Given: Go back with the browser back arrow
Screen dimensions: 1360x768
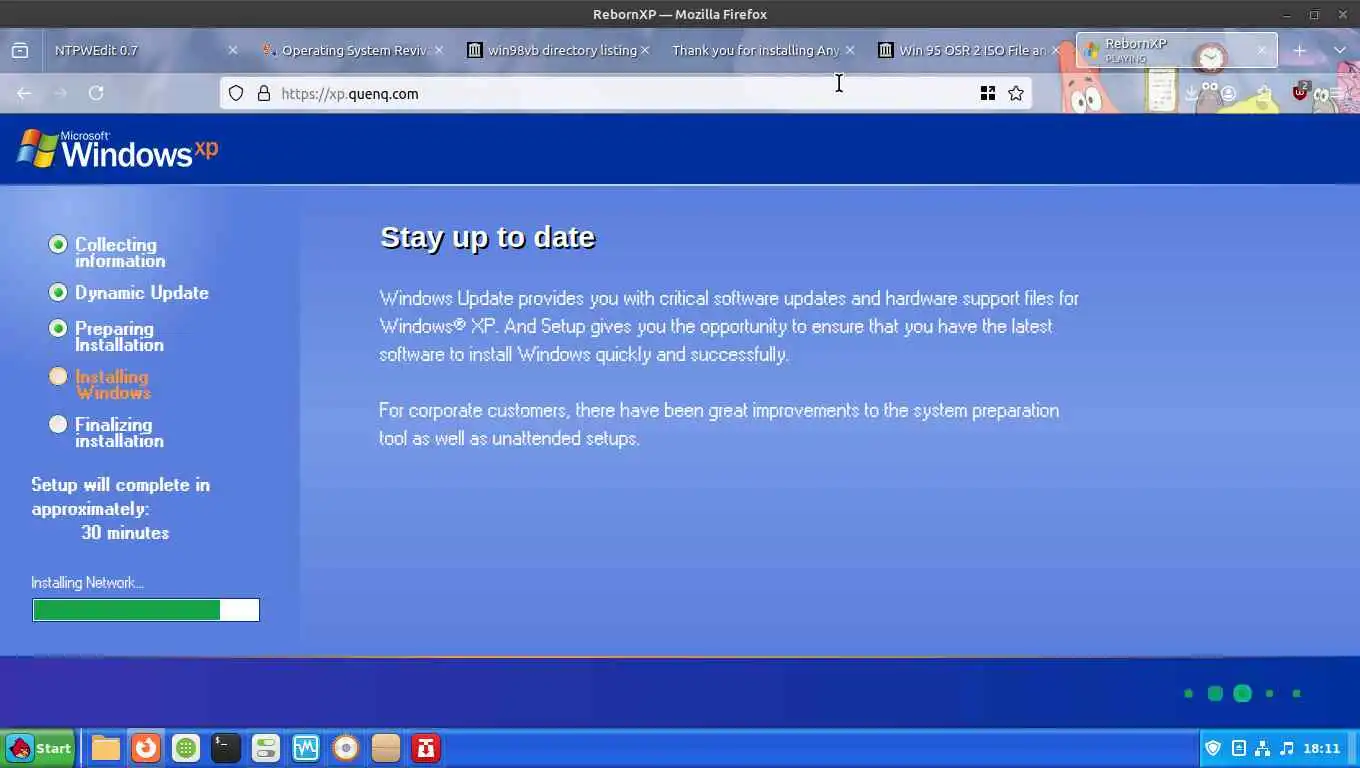Looking at the screenshot, I should [x=24, y=93].
